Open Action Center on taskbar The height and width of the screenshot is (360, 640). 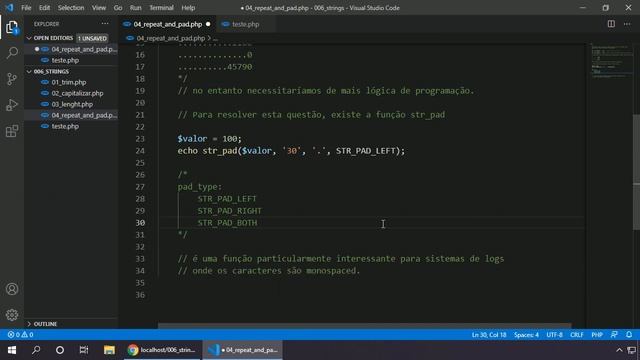(631, 350)
